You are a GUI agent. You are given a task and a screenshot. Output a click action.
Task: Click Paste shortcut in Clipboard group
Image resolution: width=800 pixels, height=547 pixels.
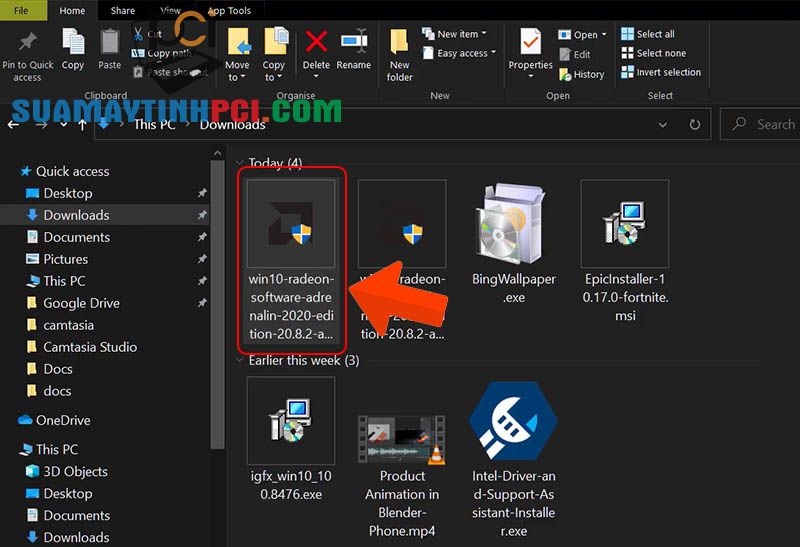point(171,72)
